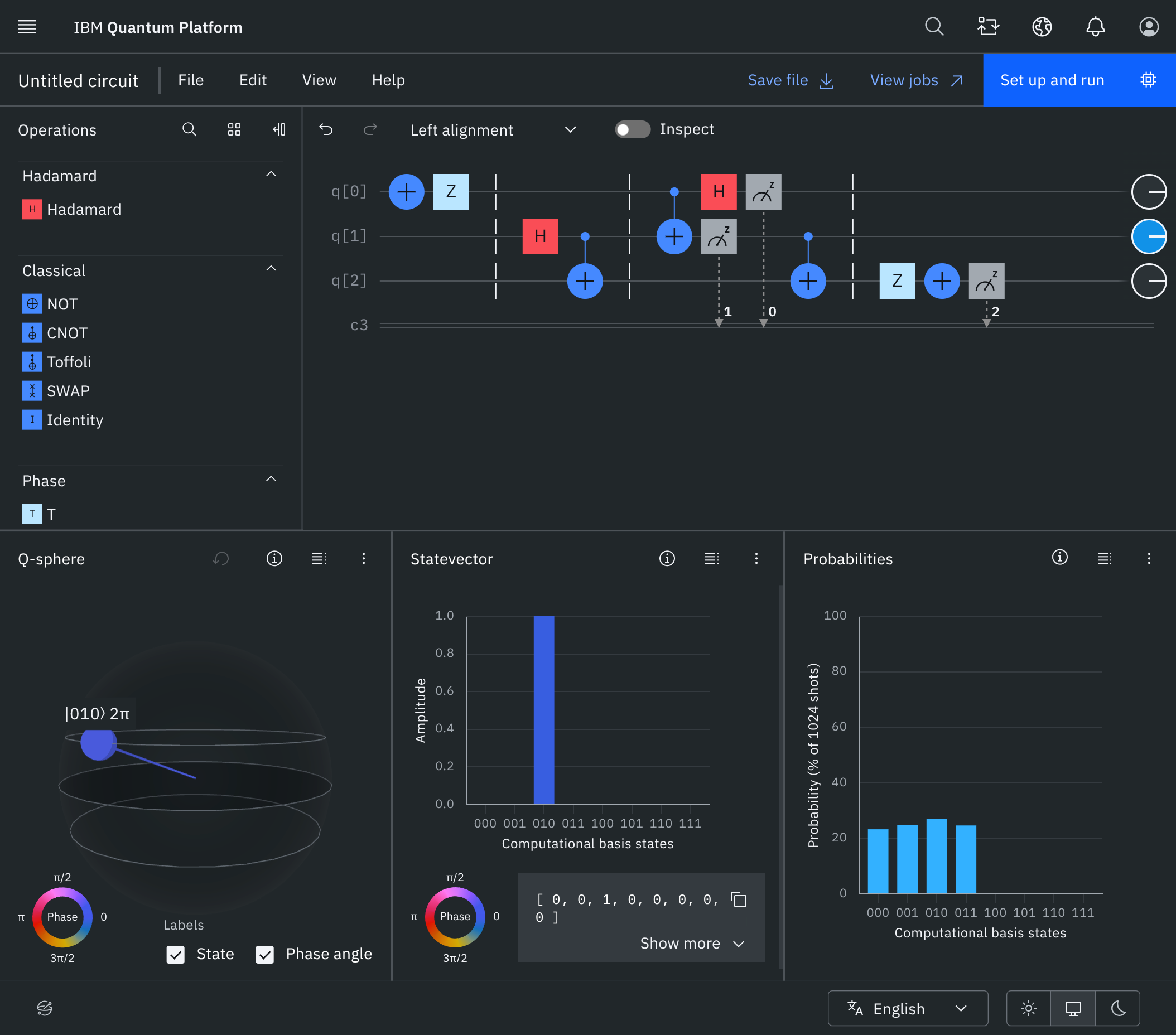The height and width of the screenshot is (1035, 1176).
Task: Click the Set up and run button
Action: 1052,80
